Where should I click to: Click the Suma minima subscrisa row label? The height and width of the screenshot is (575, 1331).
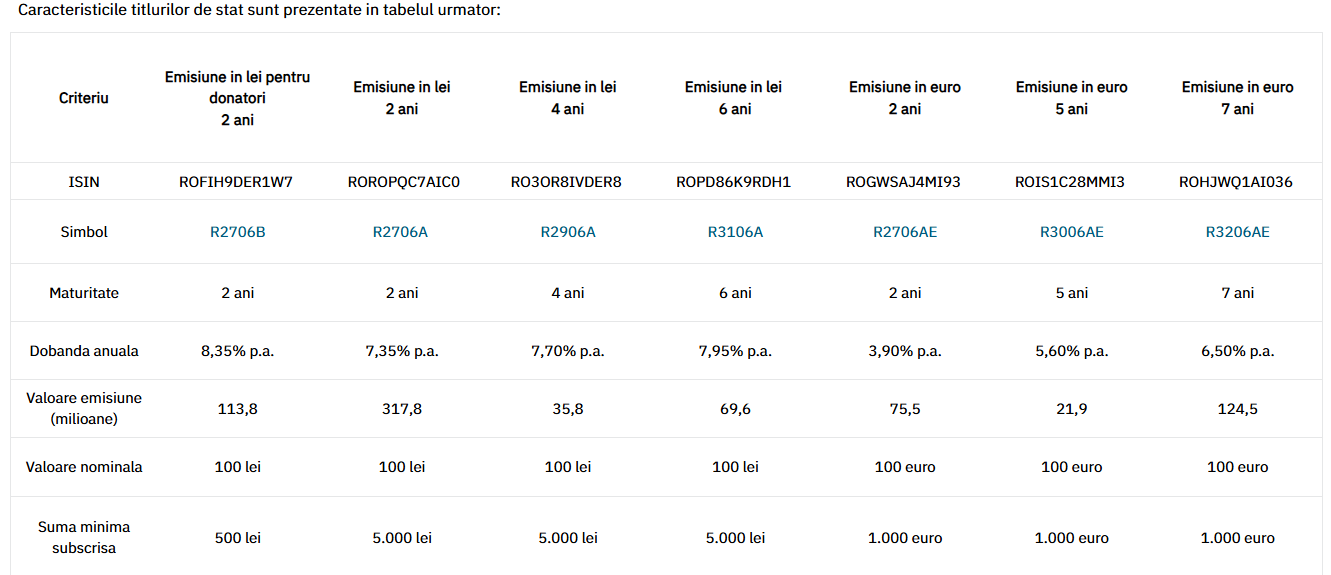[84, 537]
